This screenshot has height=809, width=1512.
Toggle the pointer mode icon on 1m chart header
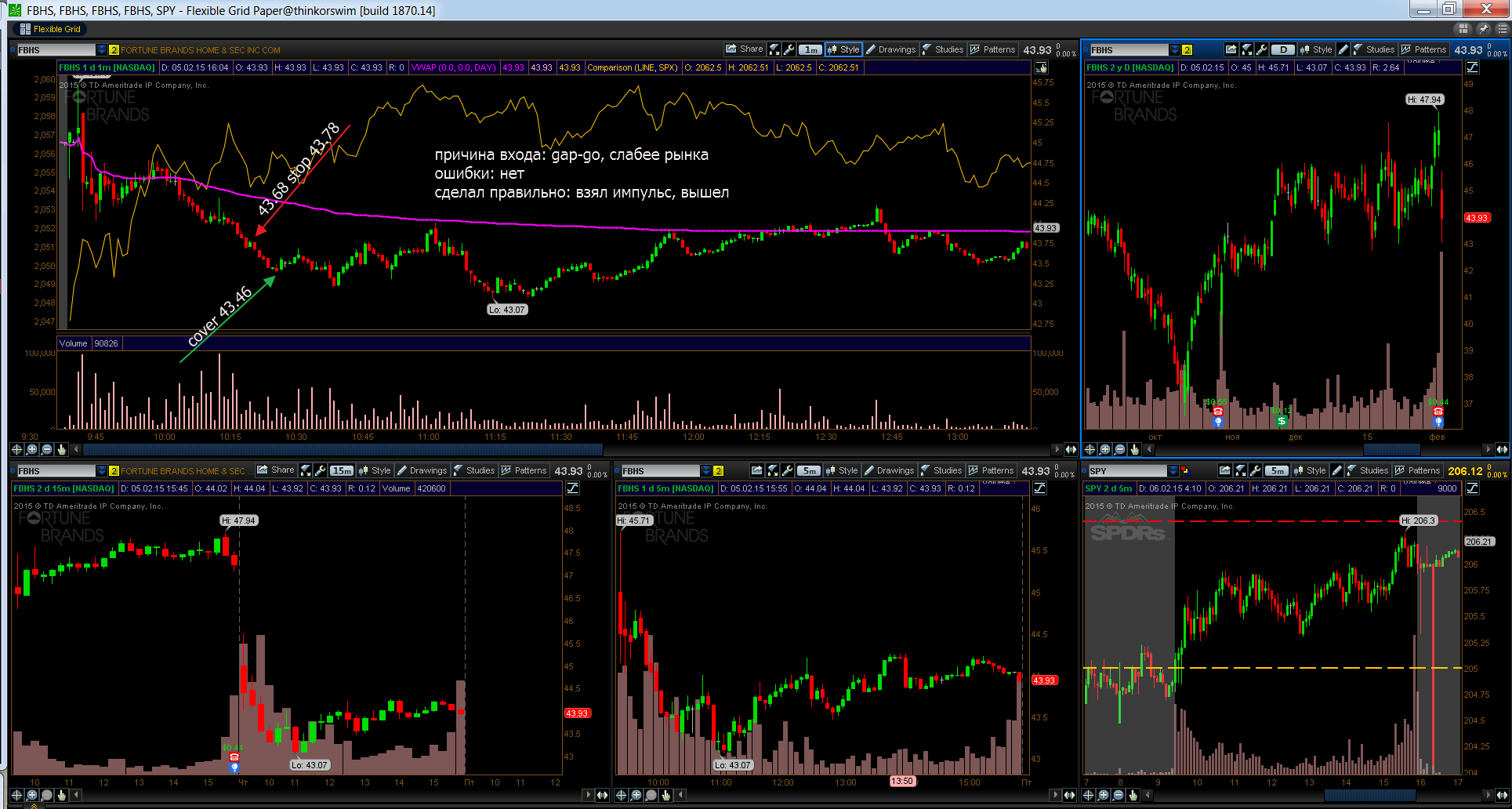(1041, 67)
